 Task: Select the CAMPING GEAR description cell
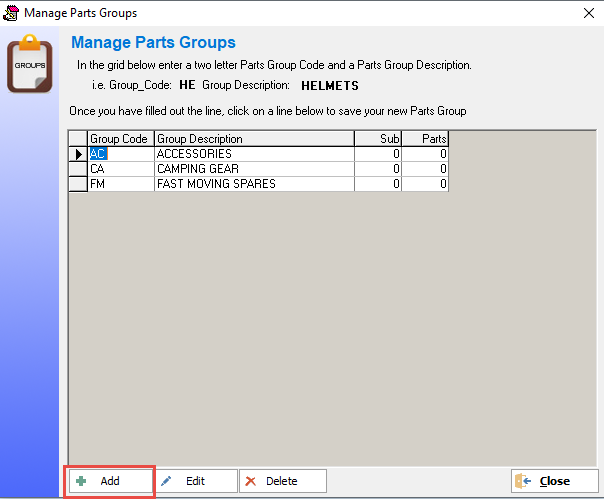(254, 169)
